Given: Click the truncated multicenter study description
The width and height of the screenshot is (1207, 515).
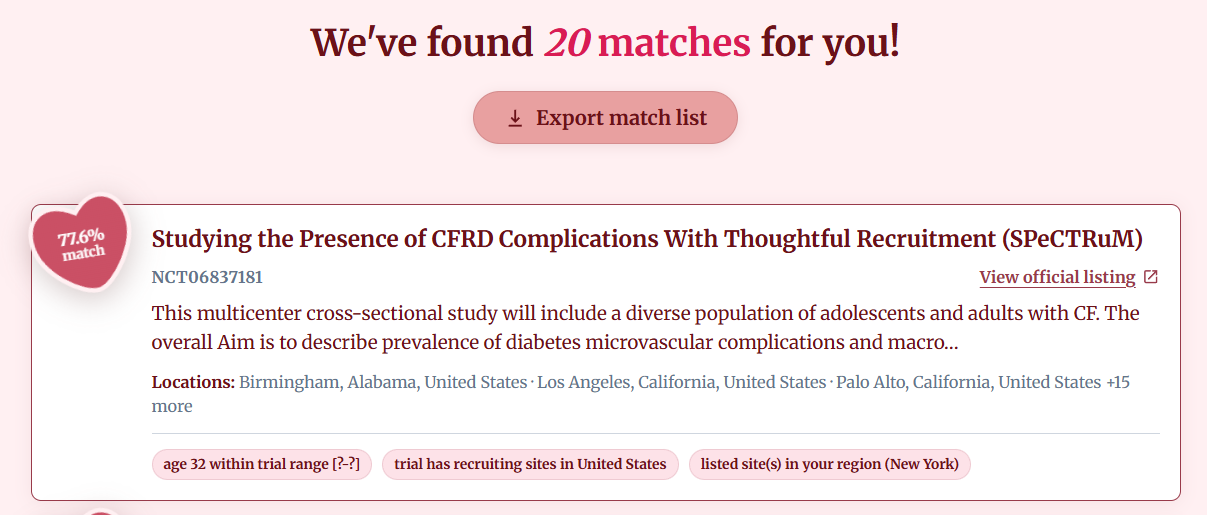Looking at the screenshot, I should point(646,328).
